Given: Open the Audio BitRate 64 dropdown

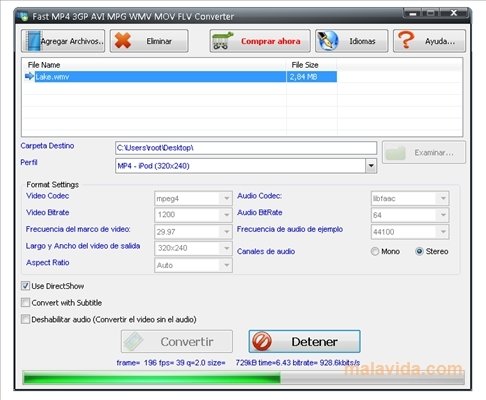Looking at the screenshot, I should (443, 215).
